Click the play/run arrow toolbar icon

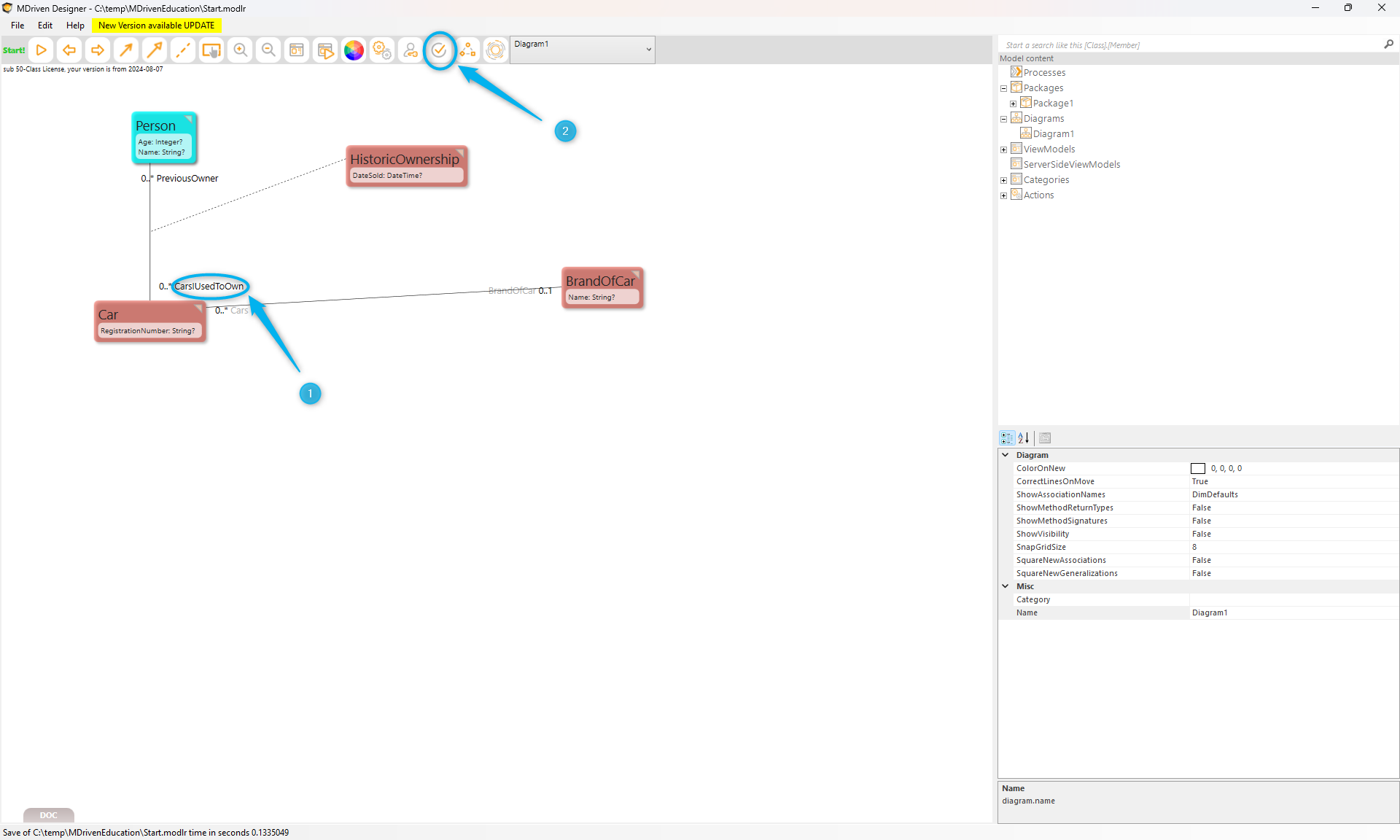tap(42, 50)
